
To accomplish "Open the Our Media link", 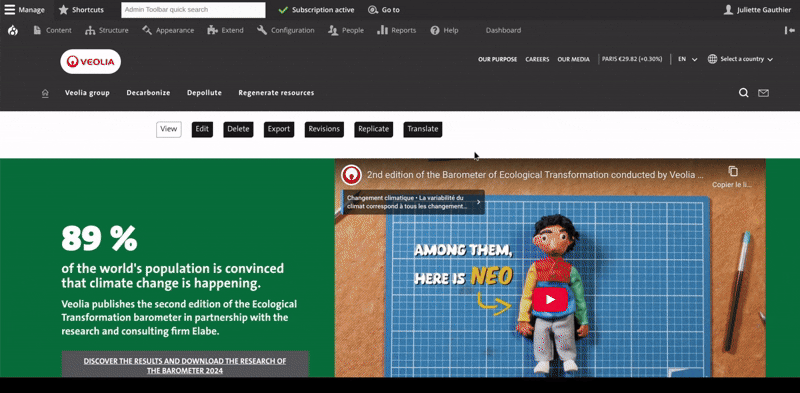I will click(x=573, y=59).
